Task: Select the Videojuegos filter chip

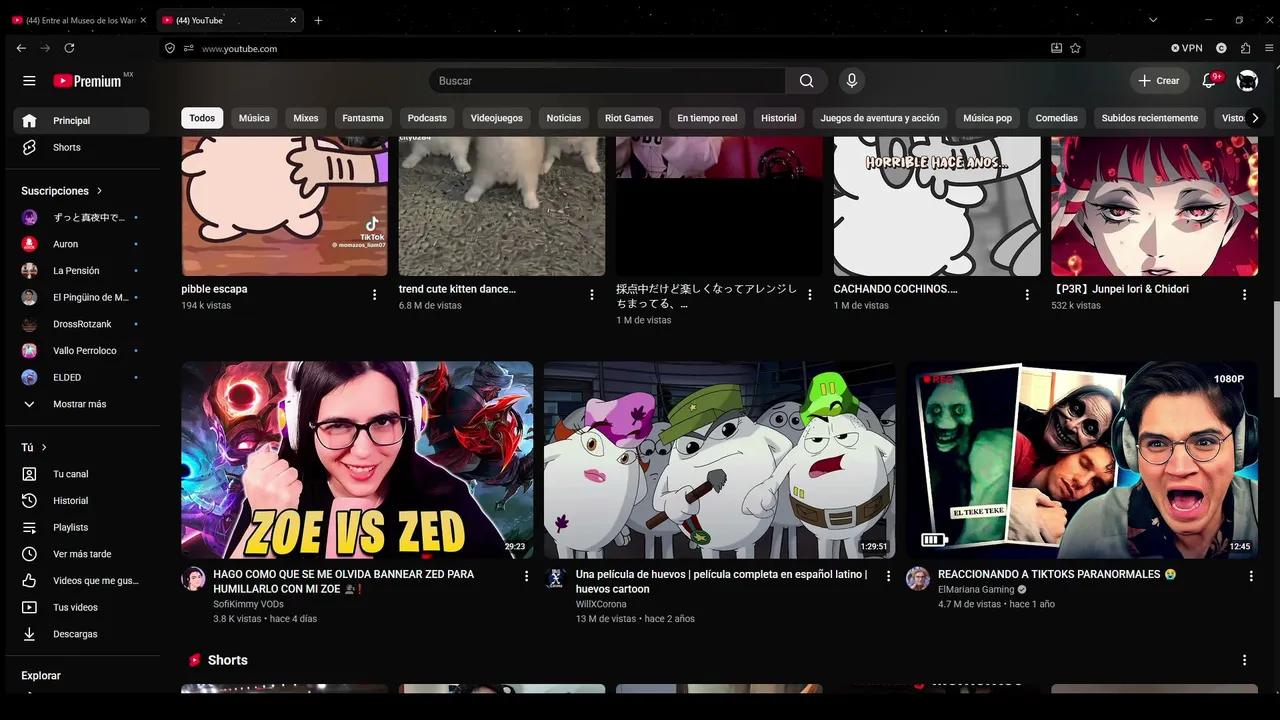Action: pyautogui.click(x=497, y=118)
